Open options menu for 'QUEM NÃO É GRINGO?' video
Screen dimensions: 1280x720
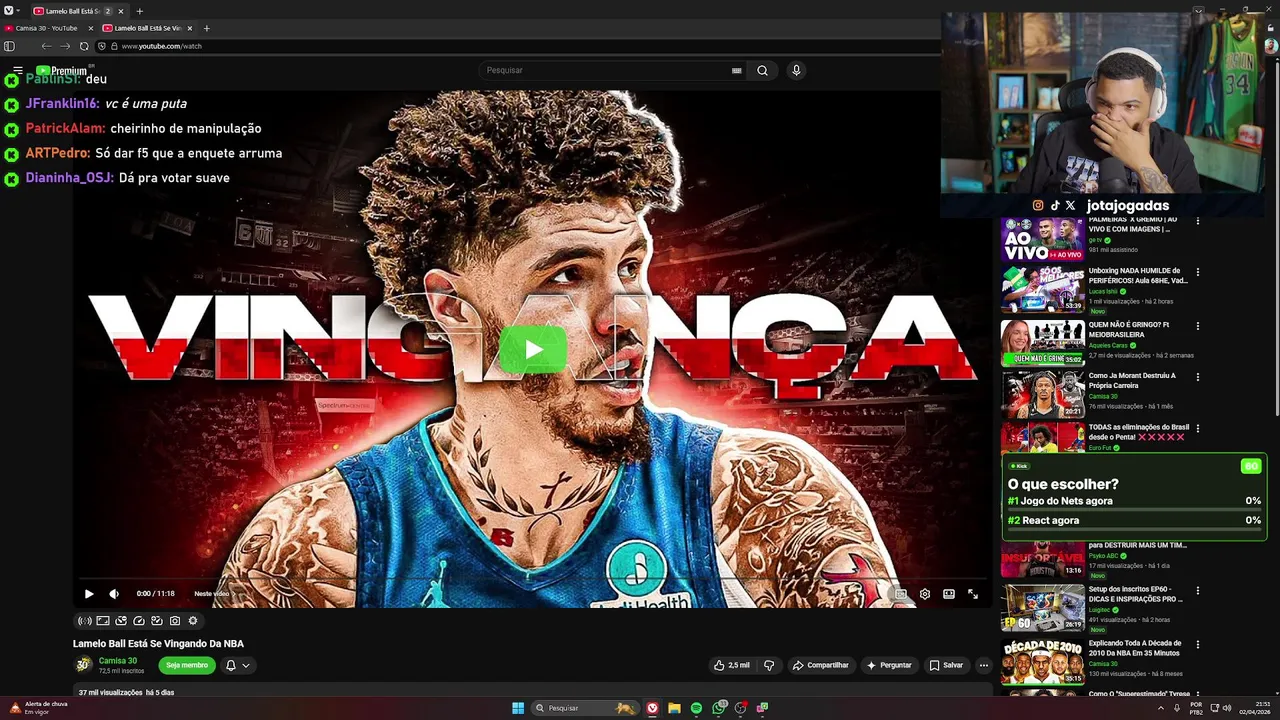tap(1197, 326)
